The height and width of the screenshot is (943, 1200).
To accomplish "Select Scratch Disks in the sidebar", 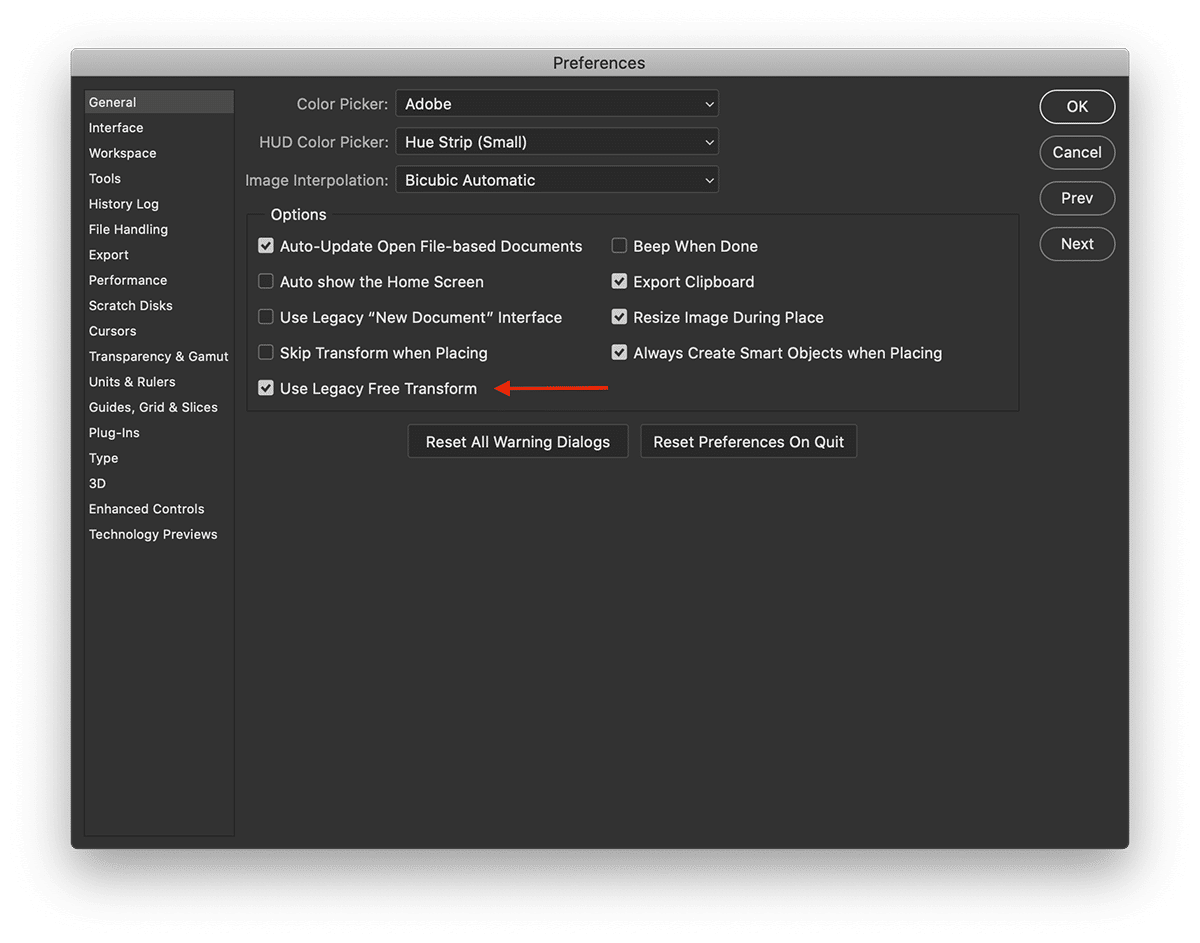I will pyautogui.click(x=160, y=306).
